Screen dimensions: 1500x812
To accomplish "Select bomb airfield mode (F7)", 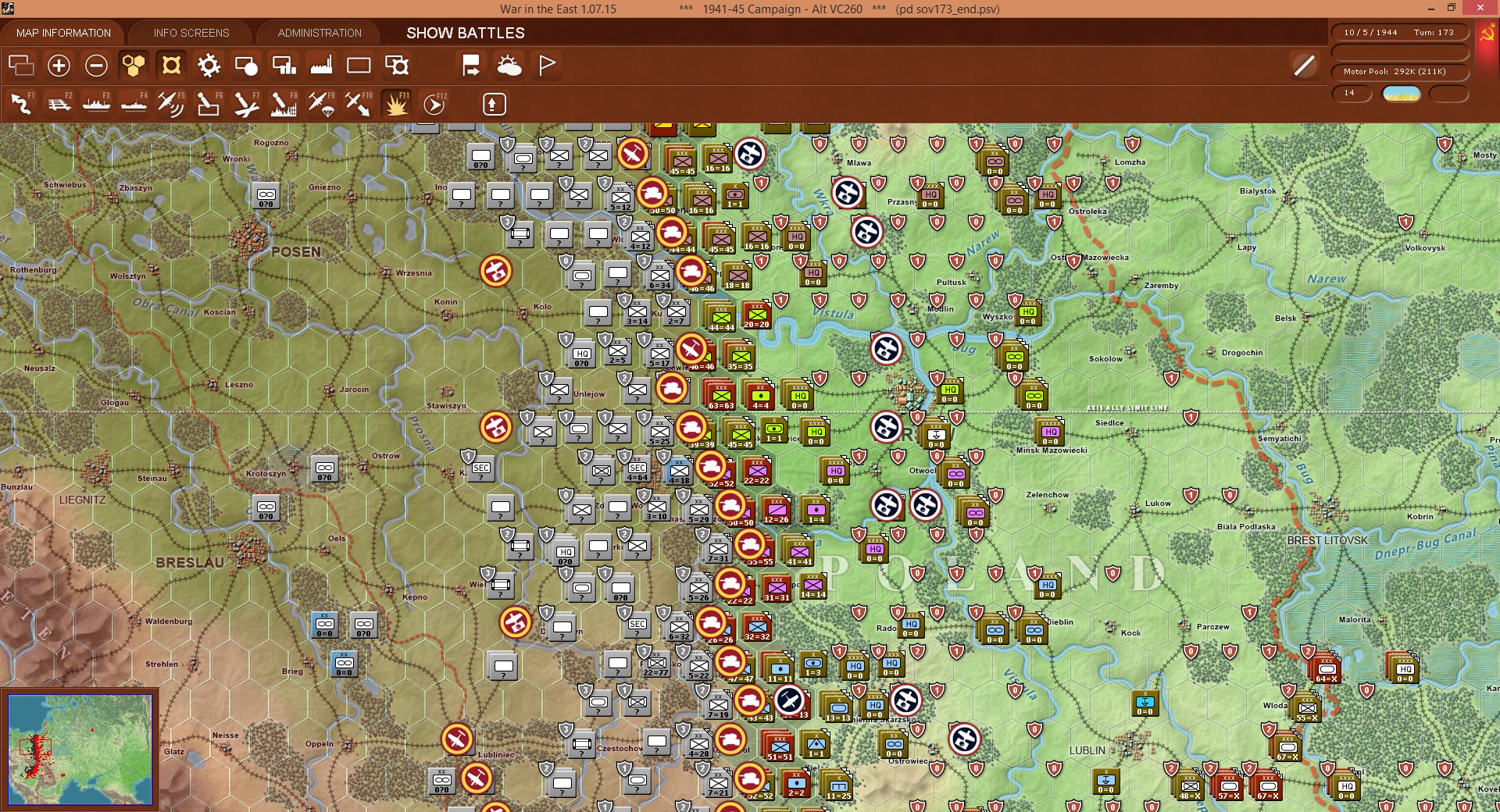I will (x=246, y=104).
